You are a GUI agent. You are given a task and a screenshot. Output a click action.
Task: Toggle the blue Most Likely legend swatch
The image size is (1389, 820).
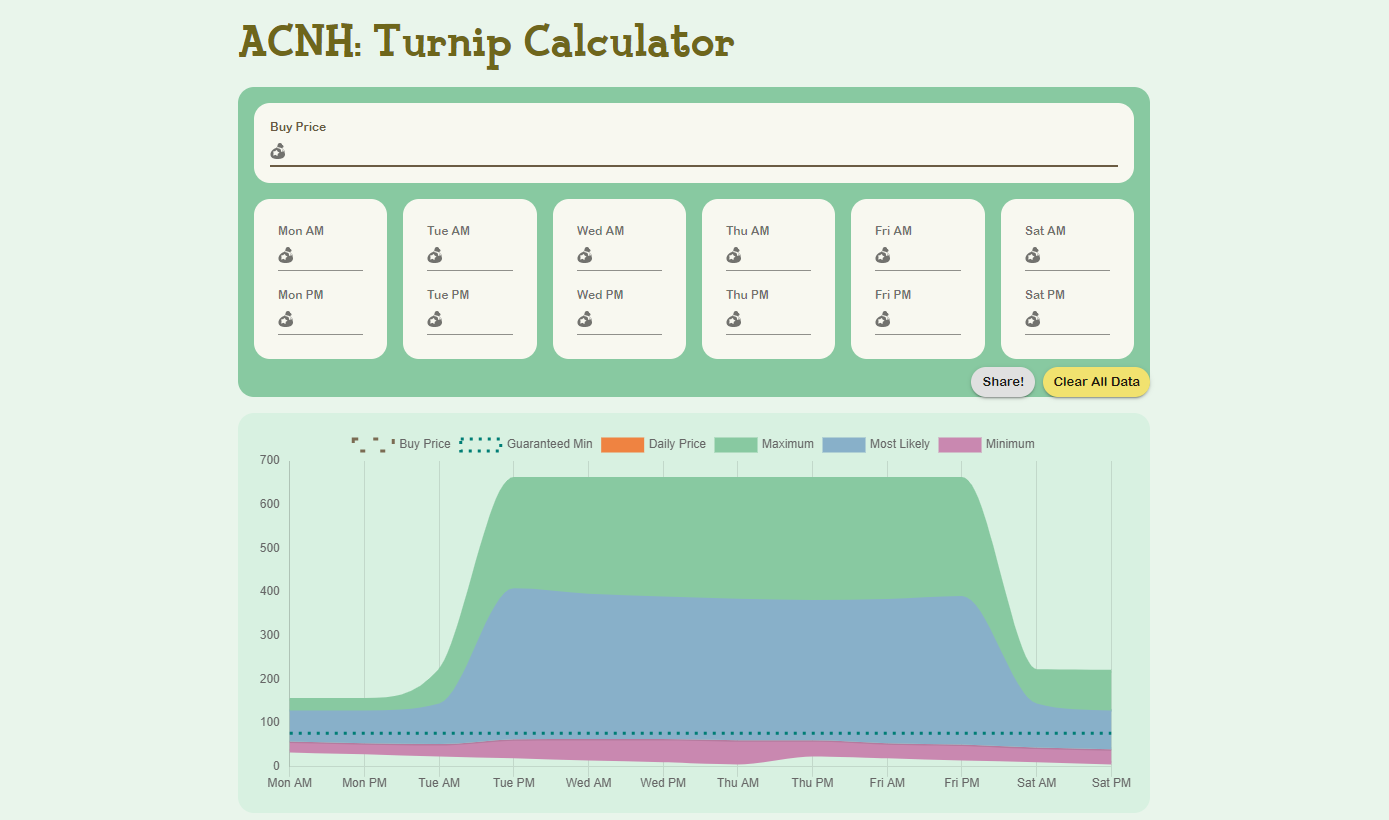(x=844, y=444)
